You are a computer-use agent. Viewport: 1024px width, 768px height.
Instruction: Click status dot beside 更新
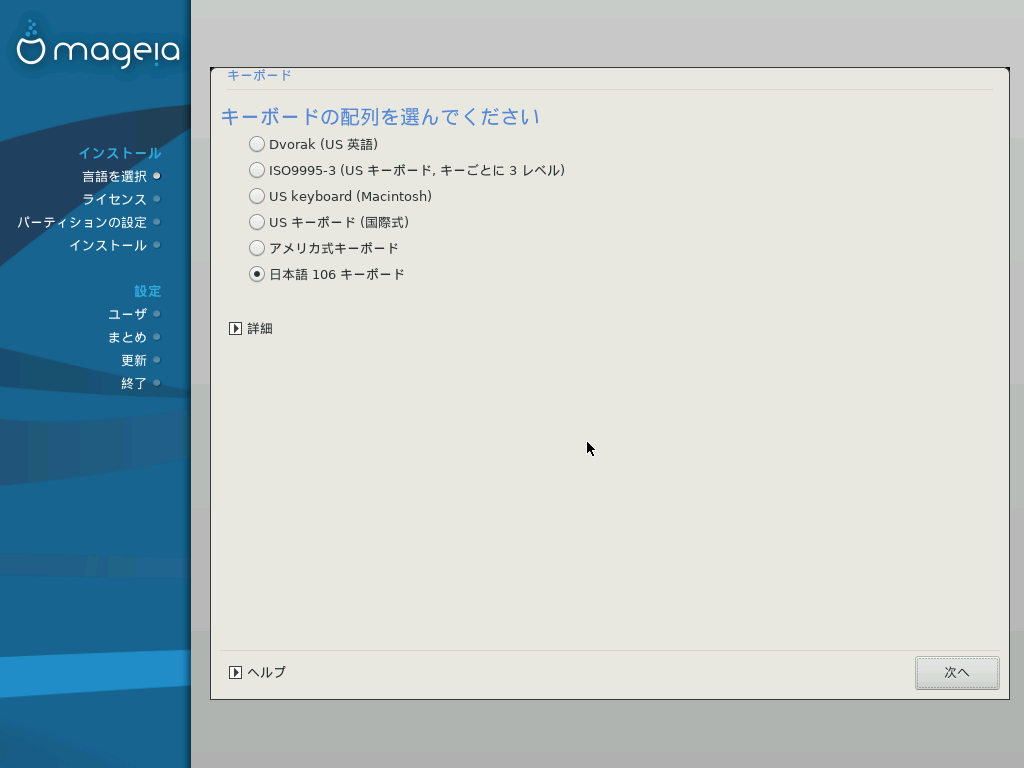pyautogui.click(x=157, y=360)
